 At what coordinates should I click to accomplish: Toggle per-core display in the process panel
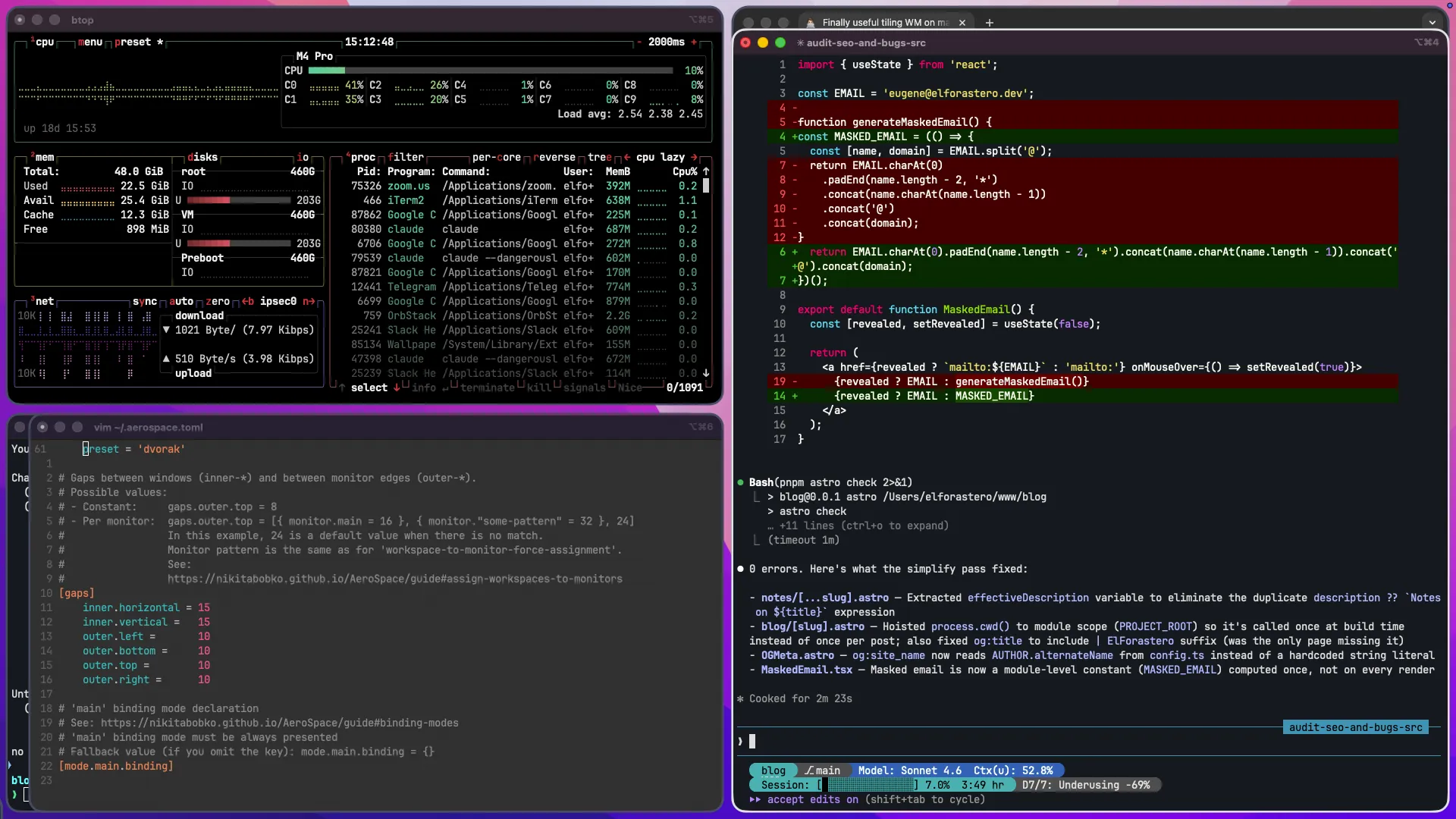pyautogui.click(x=497, y=157)
